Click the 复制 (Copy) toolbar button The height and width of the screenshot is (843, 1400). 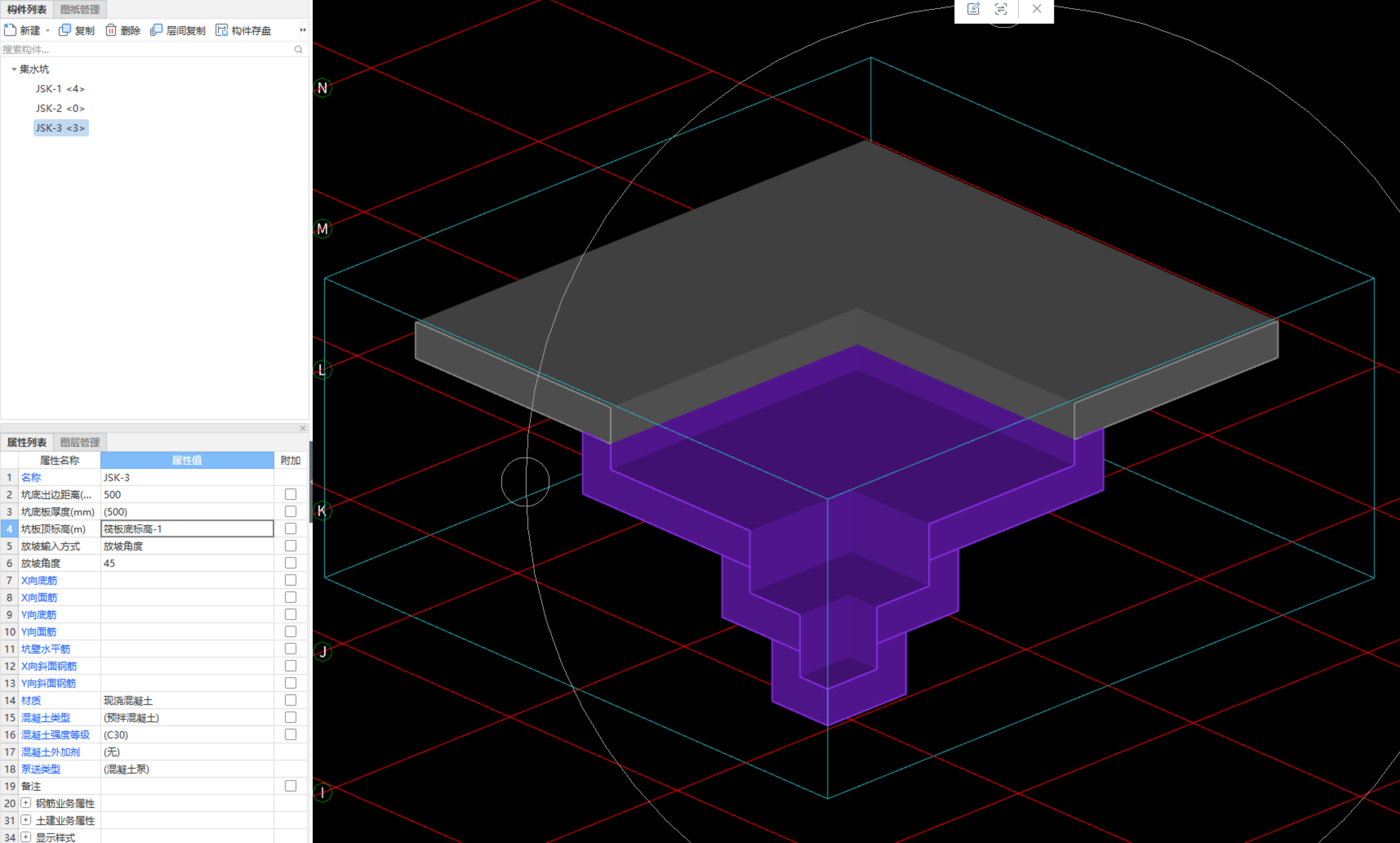point(77,30)
